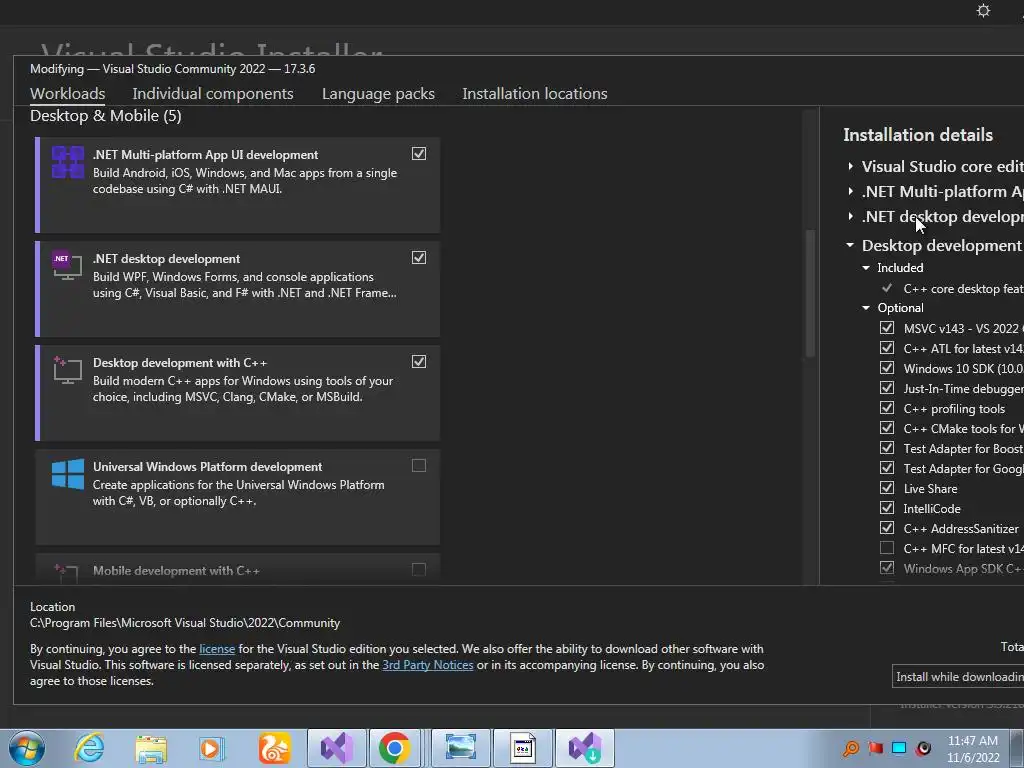Expand .NET desktop development details node
1024x768 pixels.
tap(850, 216)
